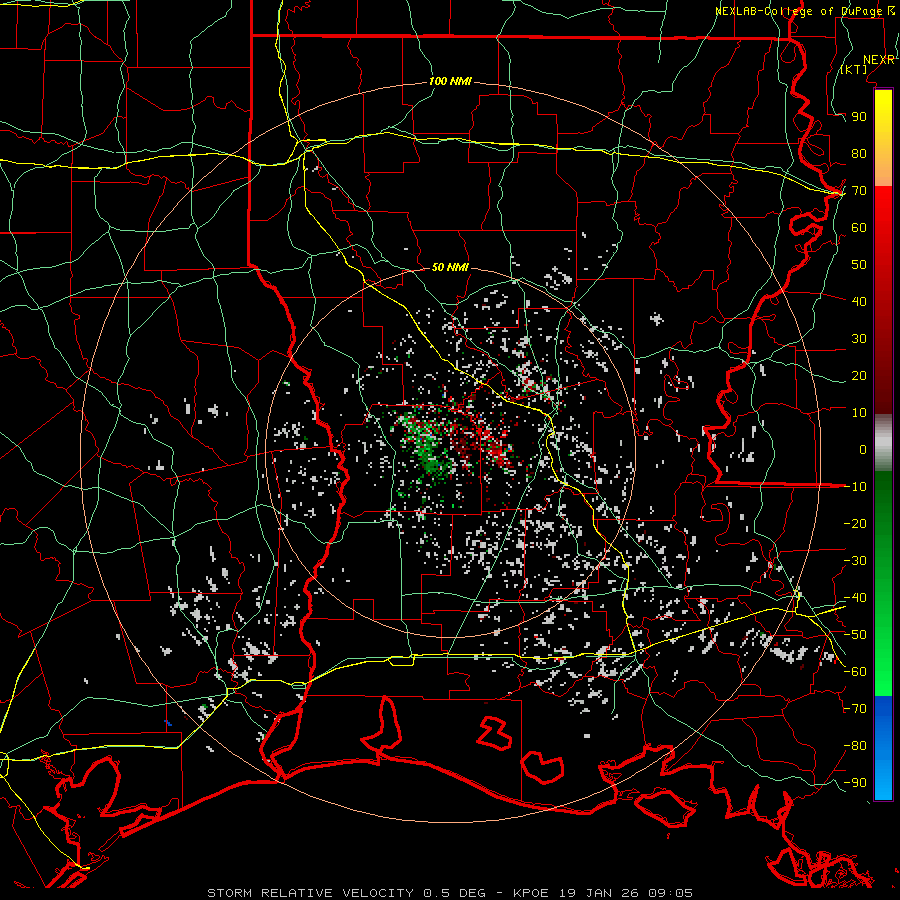Viewport: 900px width, 900px height.
Task: Click the '90' label on the velocity scale
Action: 859,117
